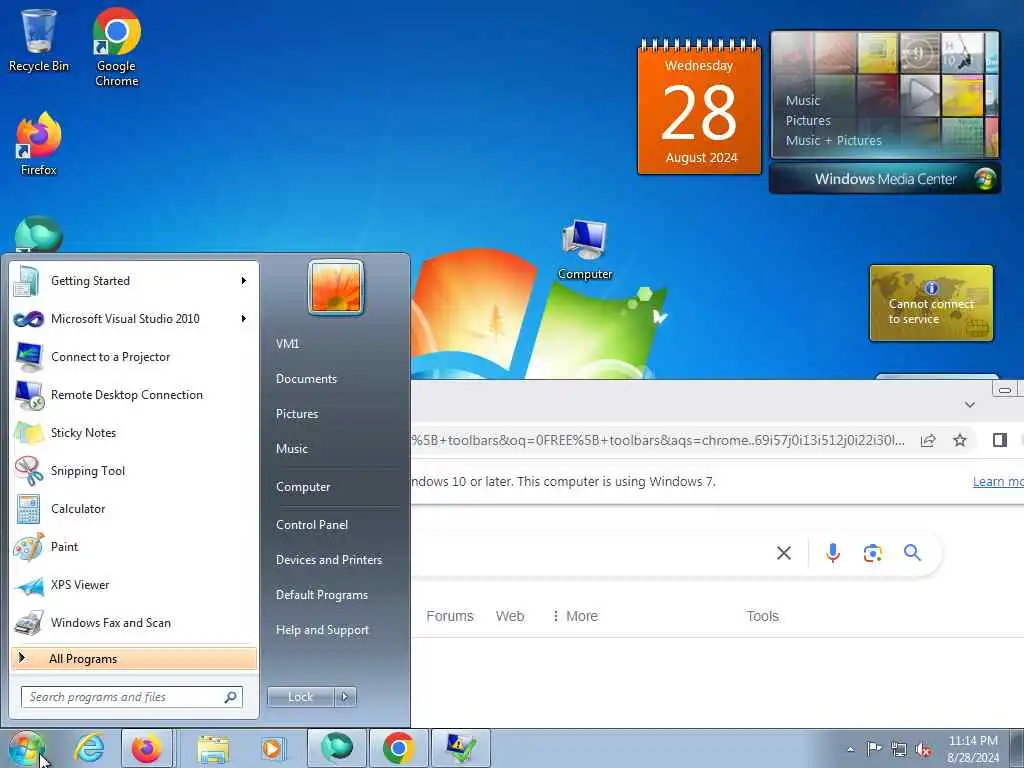Open Windows Media Player on taskbar
The image size is (1024, 768).
[273, 749]
